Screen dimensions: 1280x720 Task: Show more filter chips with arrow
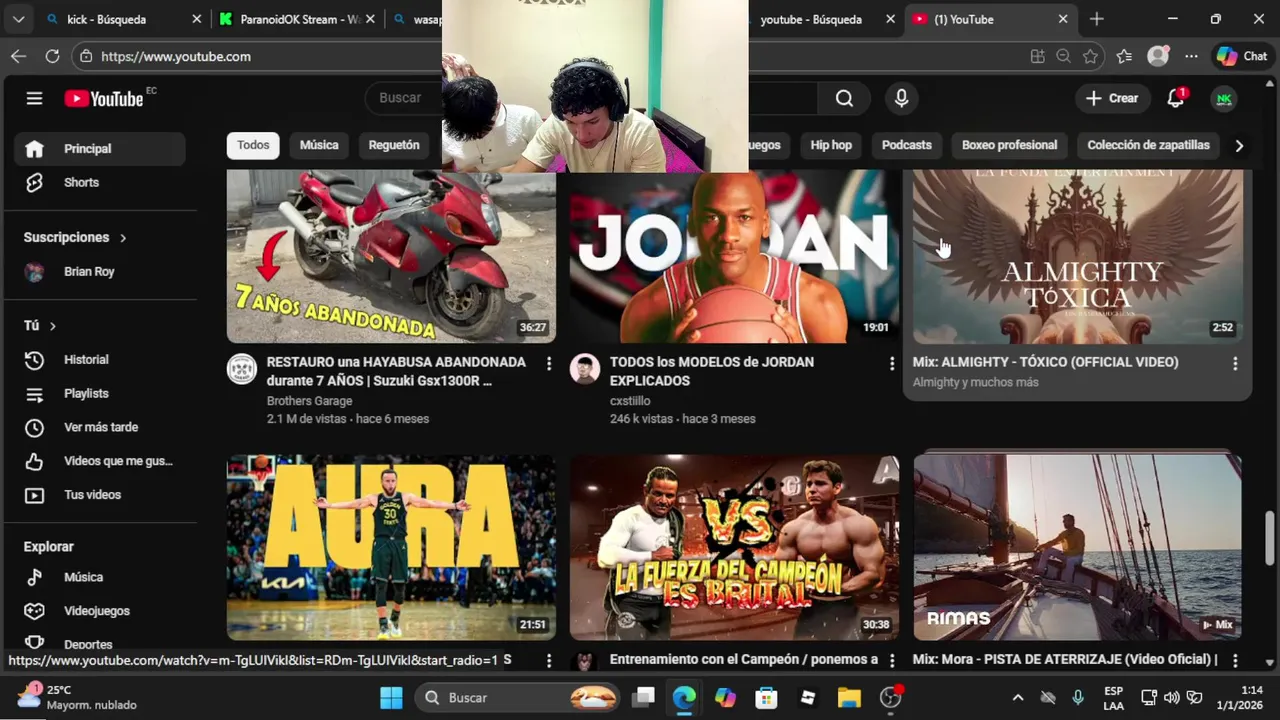[1239, 145]
